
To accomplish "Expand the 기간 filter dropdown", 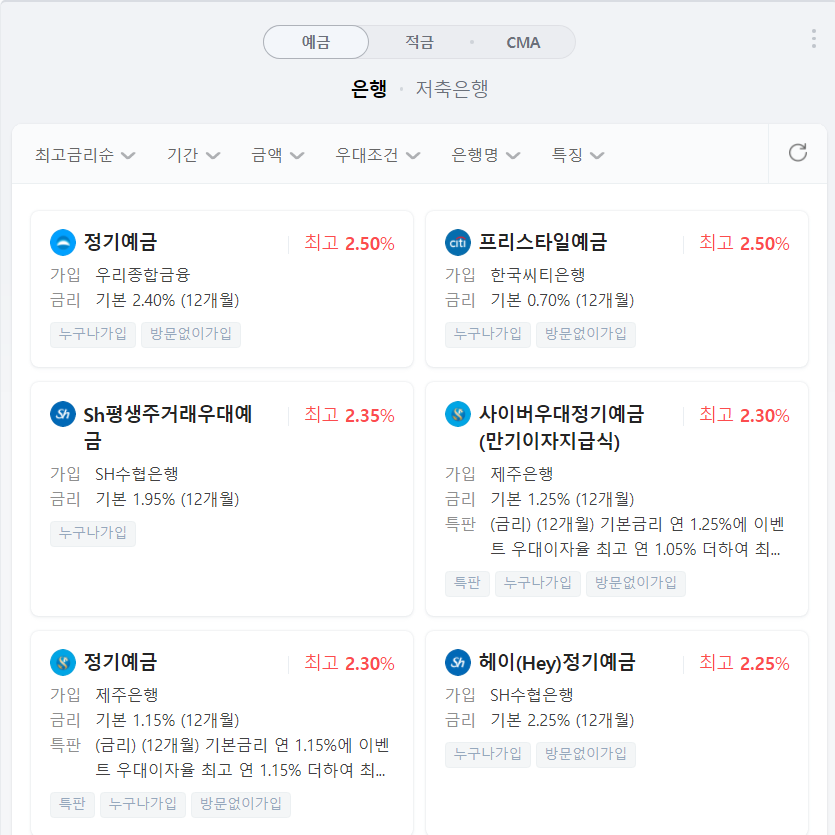I will click(193, 155).
